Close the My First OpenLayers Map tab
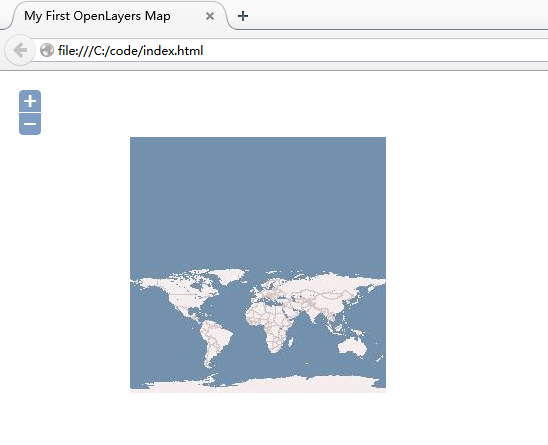The height and width of the screenshot is (445, 548). click(210, 16)
